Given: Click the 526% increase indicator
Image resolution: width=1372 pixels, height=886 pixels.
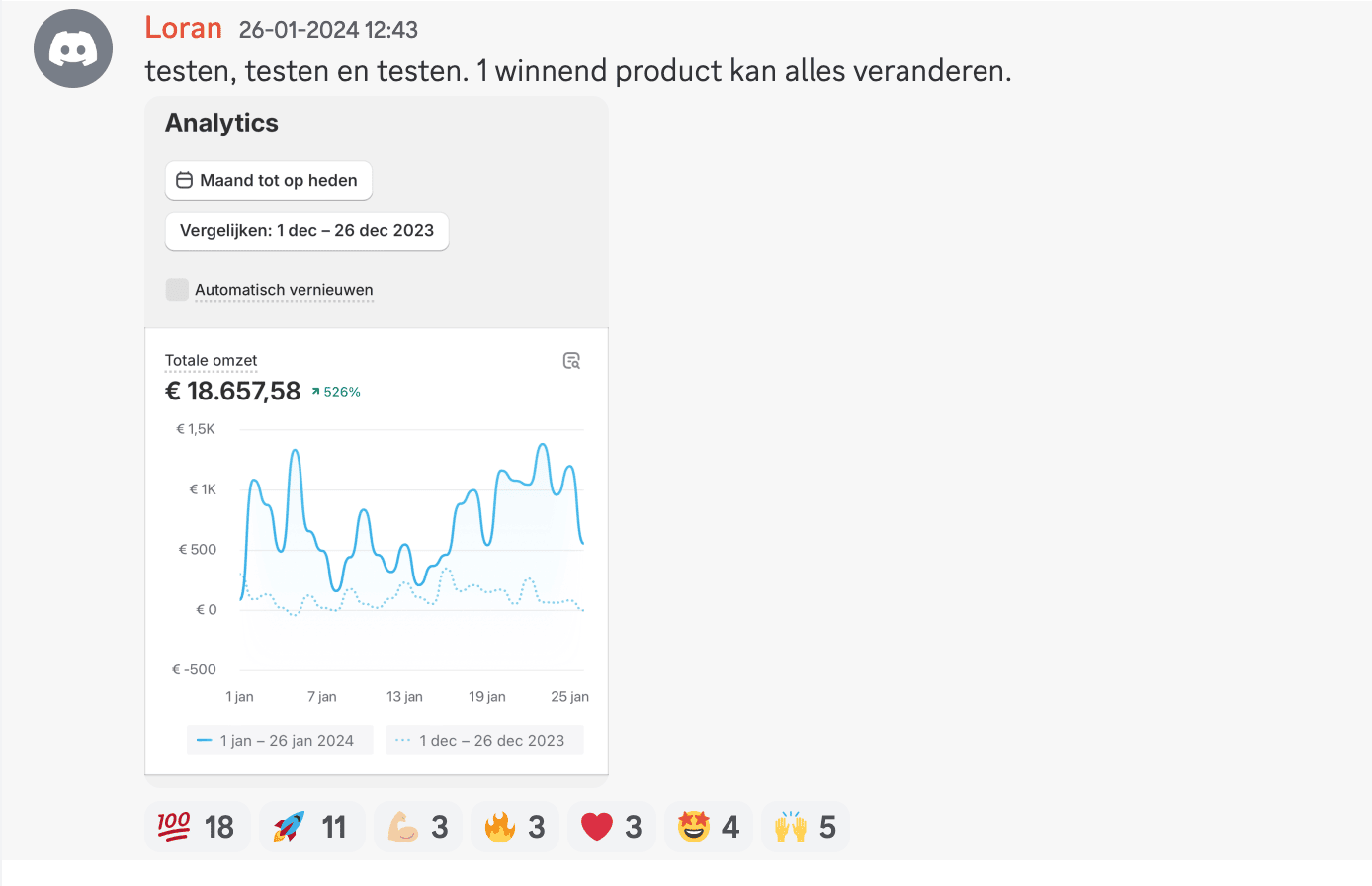Looking at the screenshot, I should click(336, 392).
